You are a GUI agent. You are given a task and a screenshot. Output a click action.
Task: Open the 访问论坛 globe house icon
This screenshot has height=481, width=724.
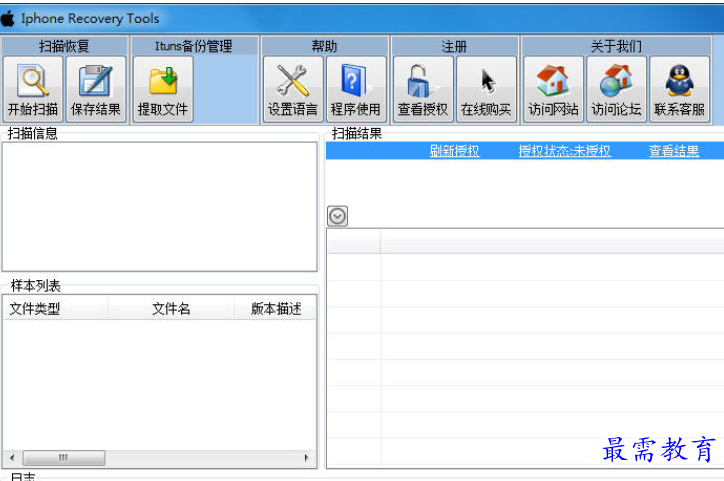[x=616, y=81]
